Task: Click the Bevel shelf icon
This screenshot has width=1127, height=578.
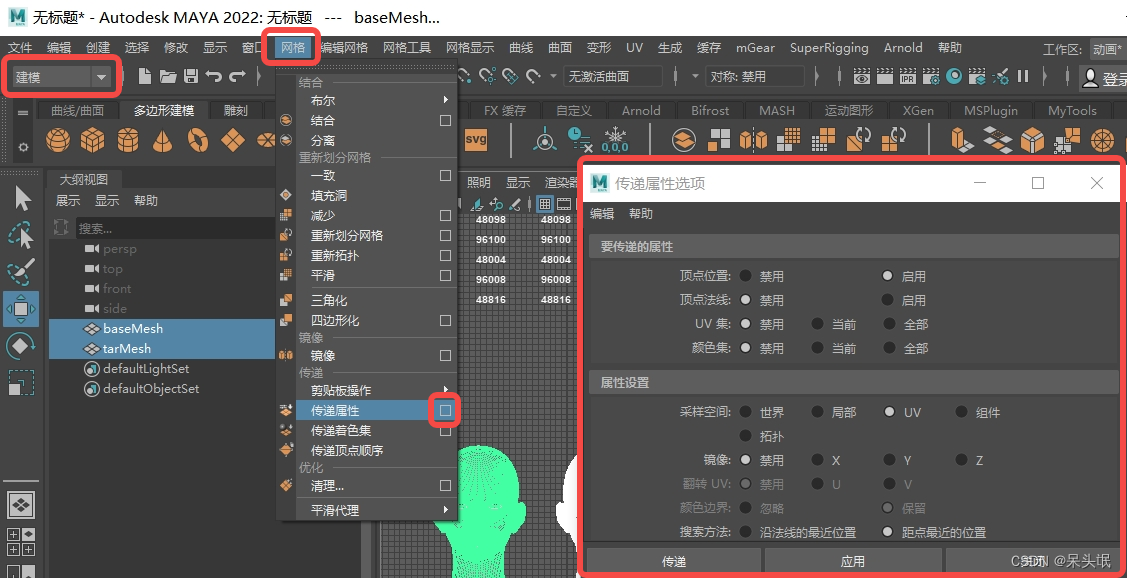Action: (x=1032, y=139)
